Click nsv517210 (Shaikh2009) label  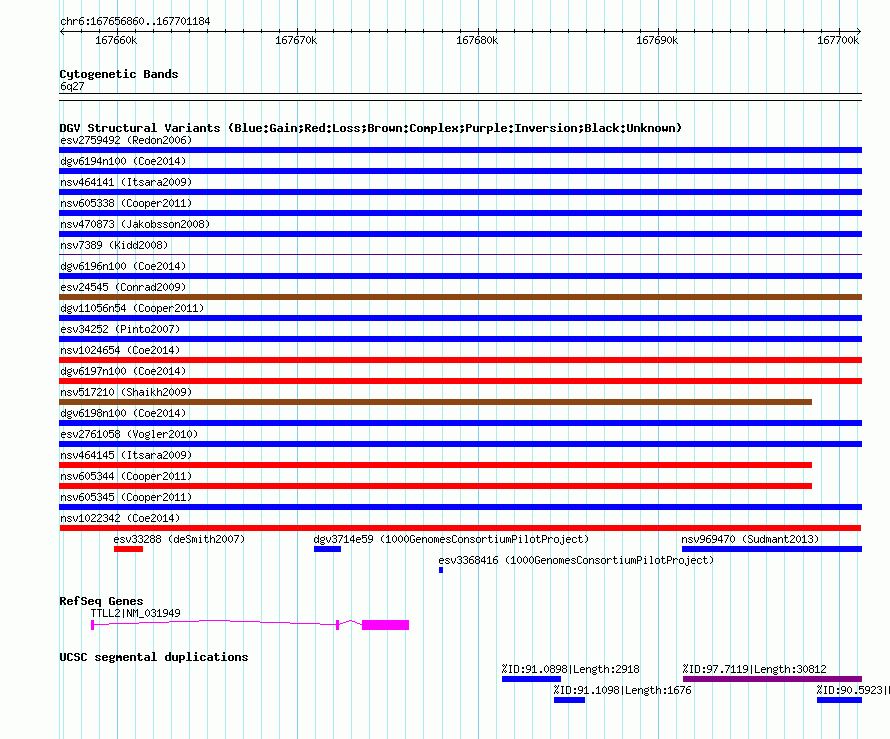tap(126, 392)
